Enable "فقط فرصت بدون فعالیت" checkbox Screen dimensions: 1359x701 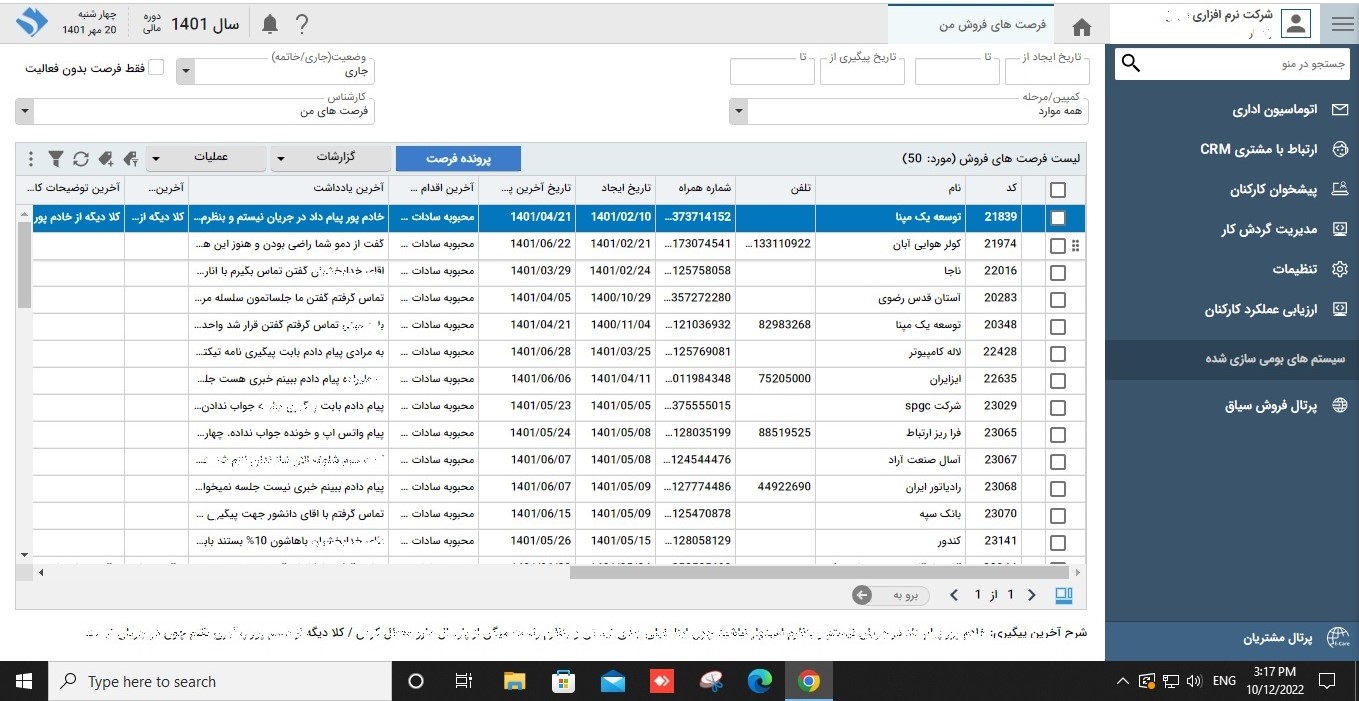pos(156,68)
